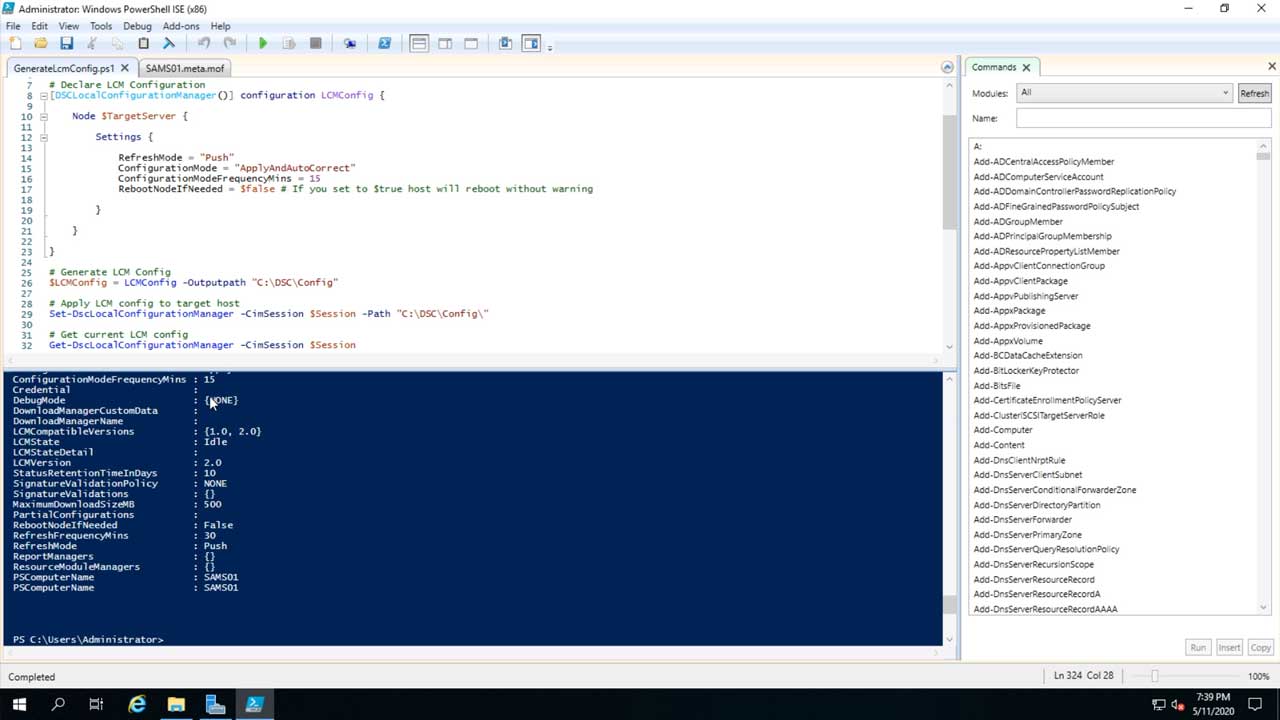This screenshot has height=720, width=1280.
Task: Open the Debug menu
Action: 137,26
